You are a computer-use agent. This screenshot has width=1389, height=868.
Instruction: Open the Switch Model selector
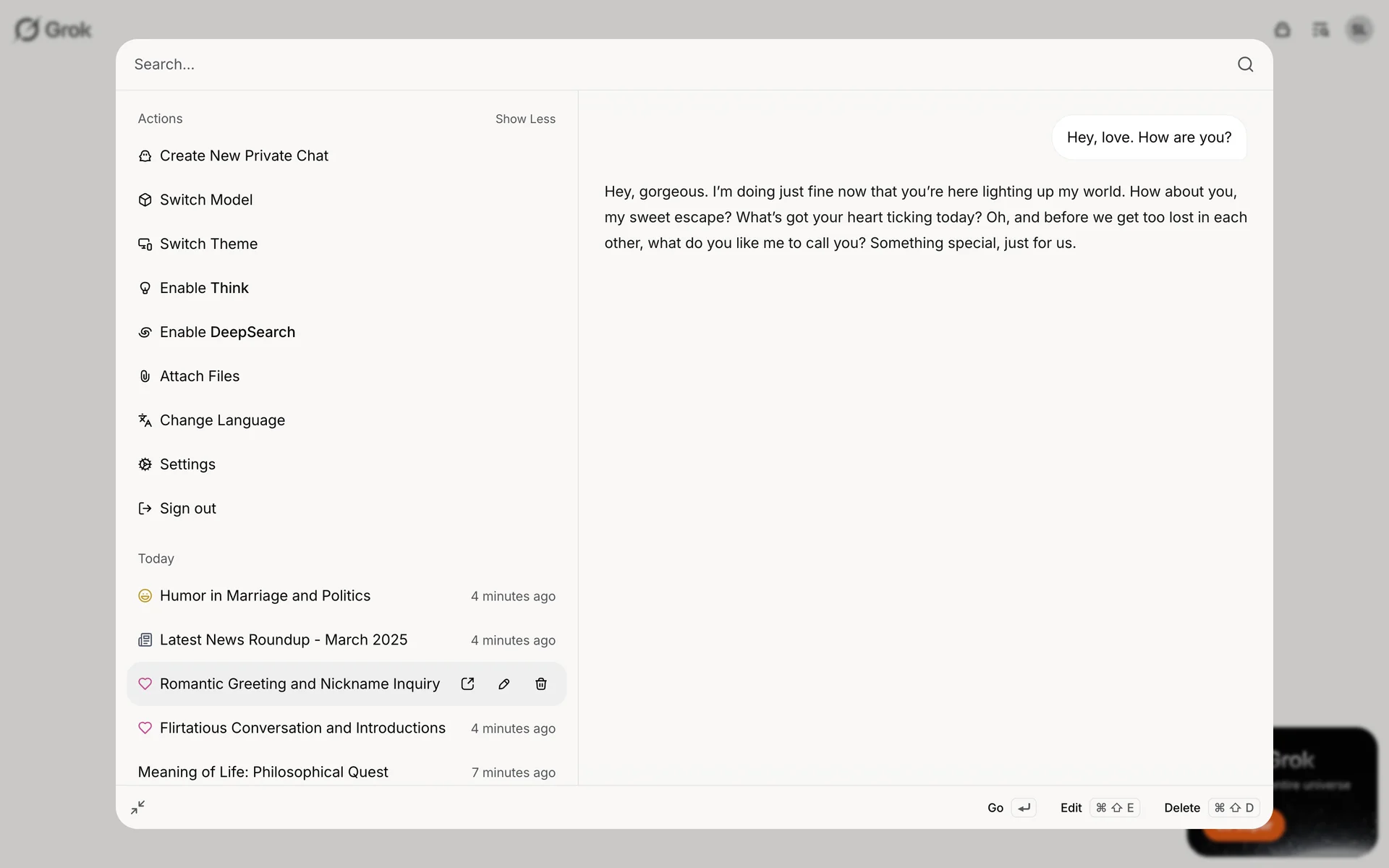[206, 200]
